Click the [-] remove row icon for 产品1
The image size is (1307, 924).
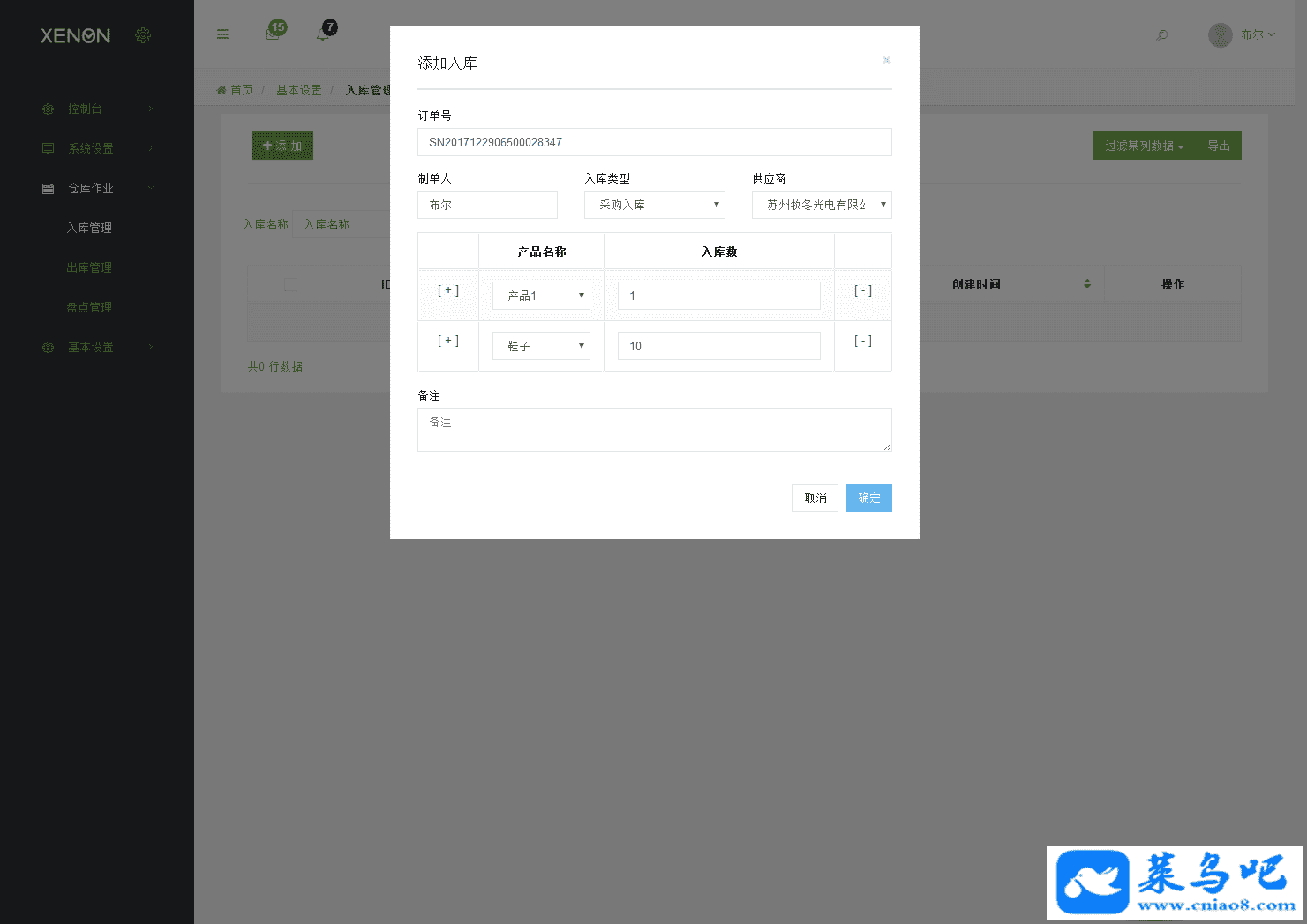[x=863, y=290]
